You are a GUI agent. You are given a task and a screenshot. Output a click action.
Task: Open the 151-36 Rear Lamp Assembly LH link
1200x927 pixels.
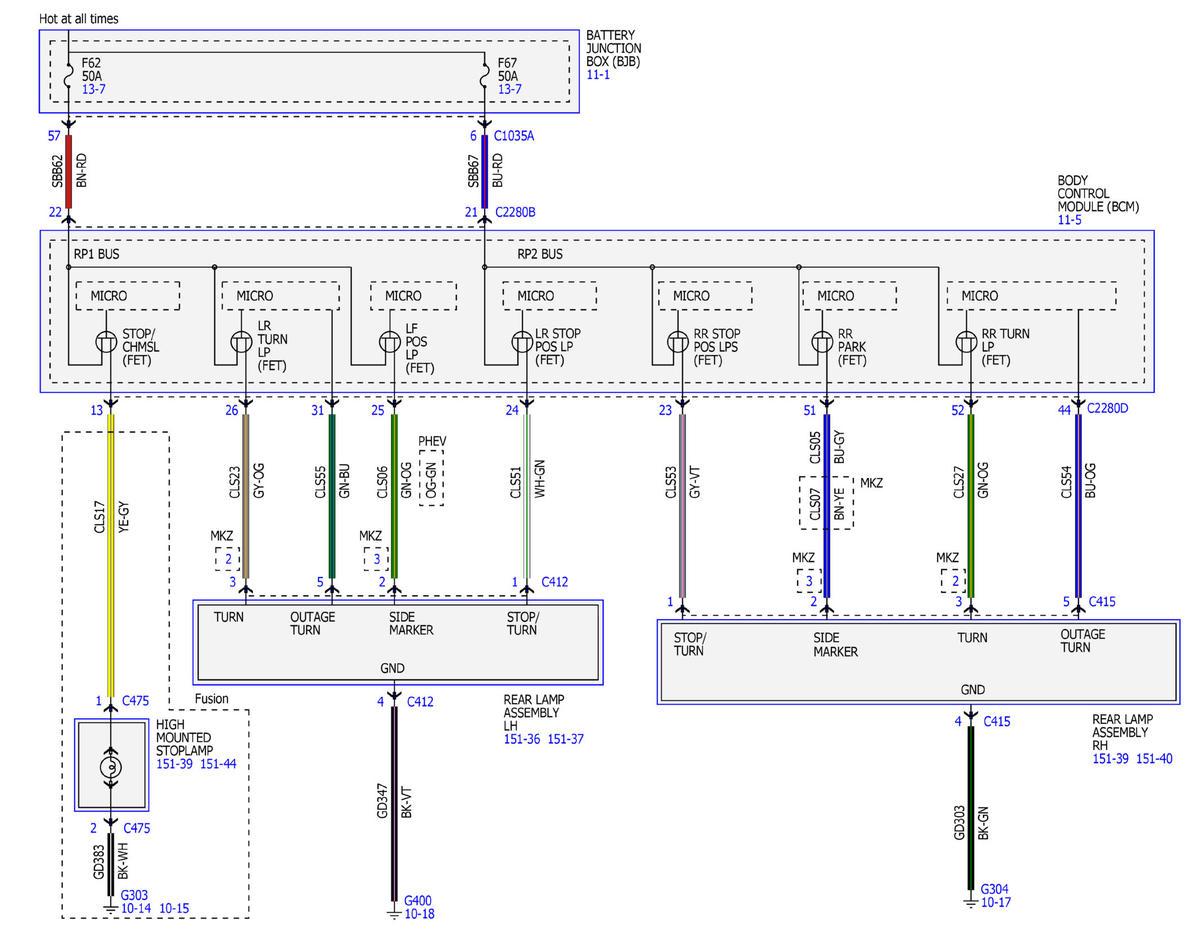[x=520, y=739]
